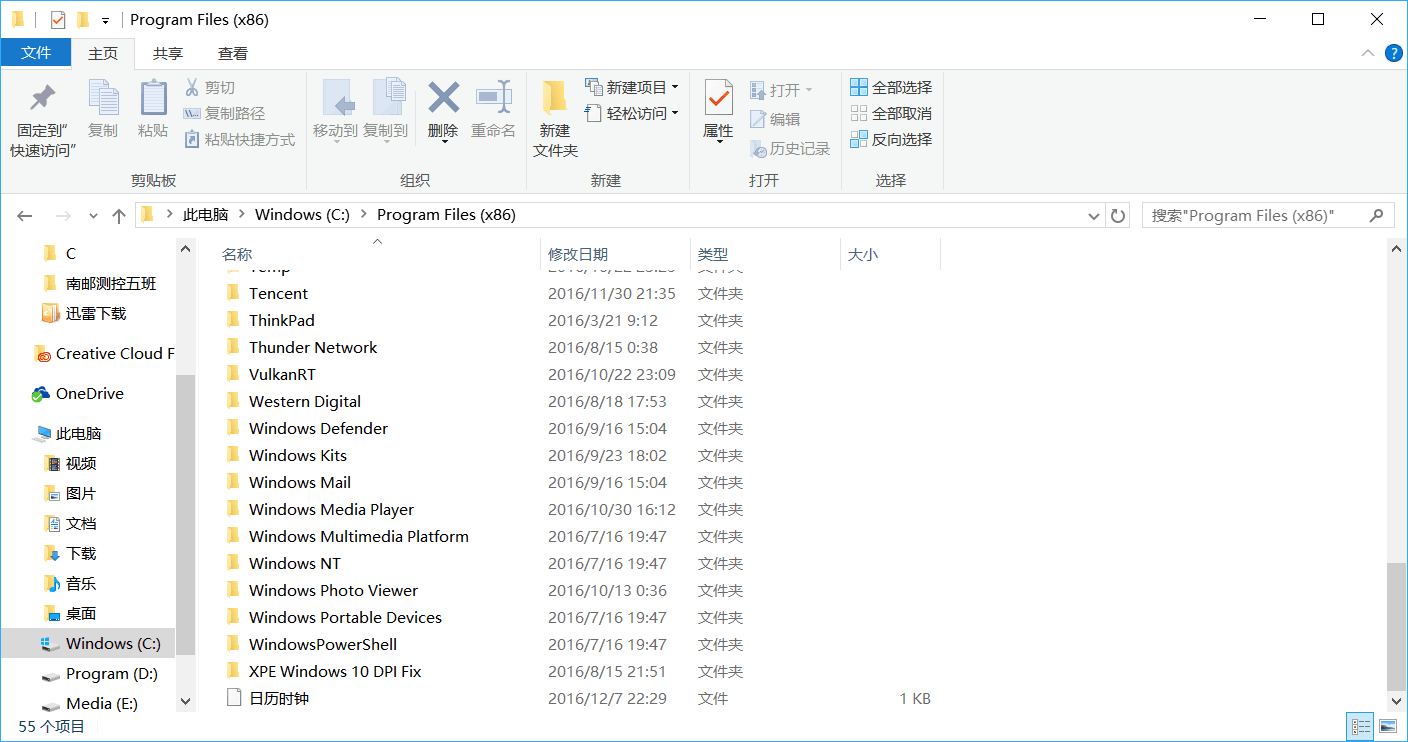Switch to details view layout icon
This screenshot has width=1408, height=742.
tap(1360, 726)
